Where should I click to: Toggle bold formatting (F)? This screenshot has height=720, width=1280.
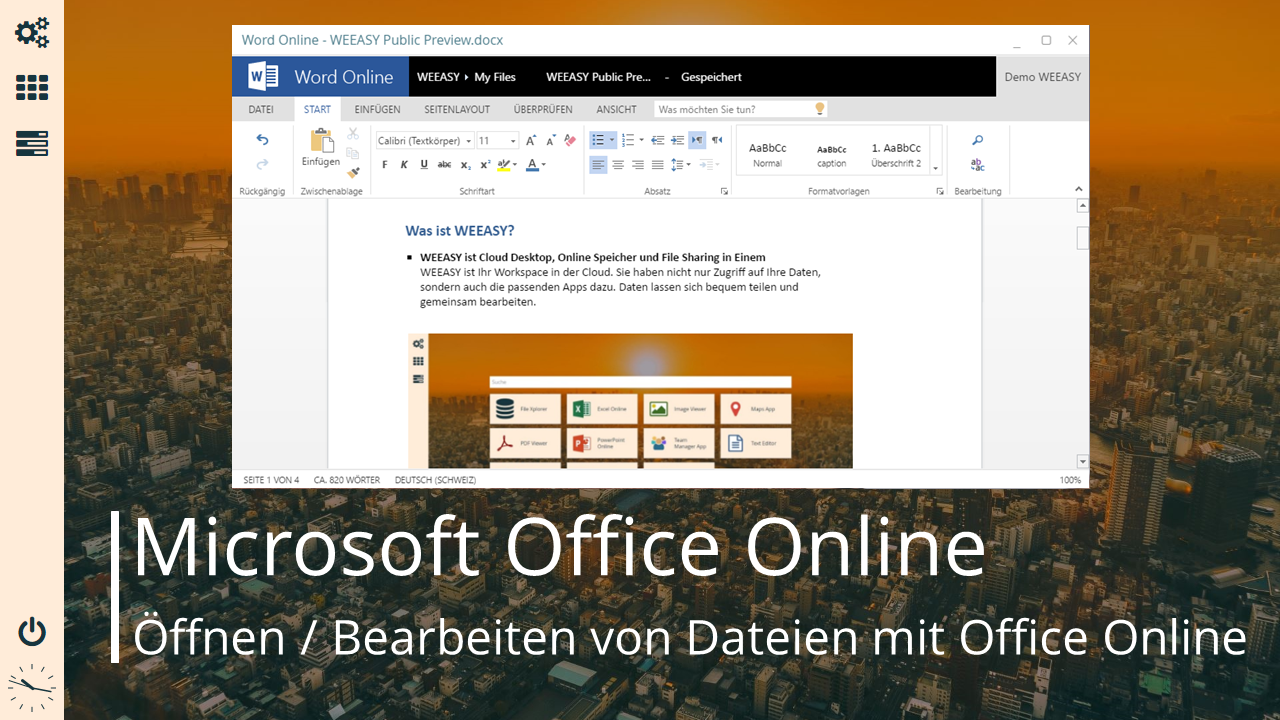tap(384, 165)
